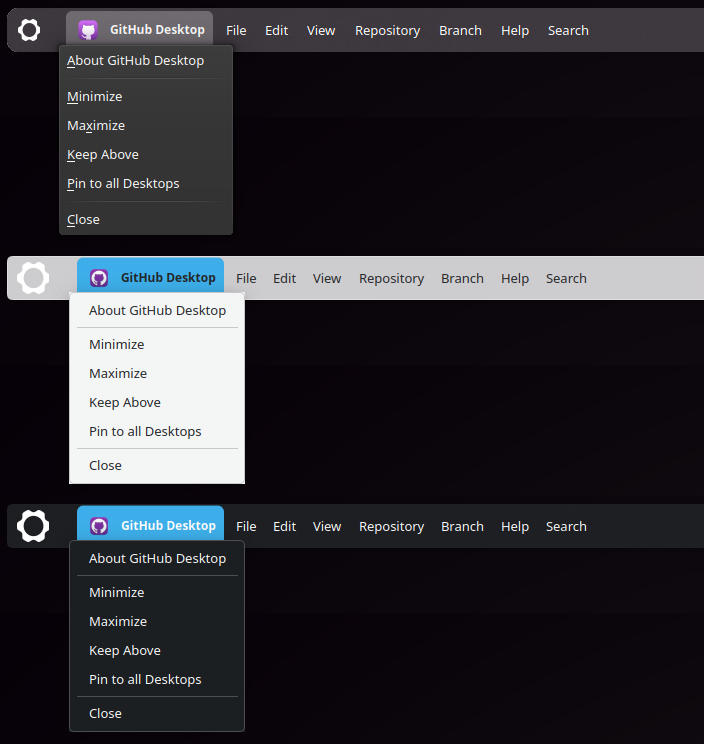Choose Close in bottom dark dropdown
704x744 pixels.
coord(157,714)
